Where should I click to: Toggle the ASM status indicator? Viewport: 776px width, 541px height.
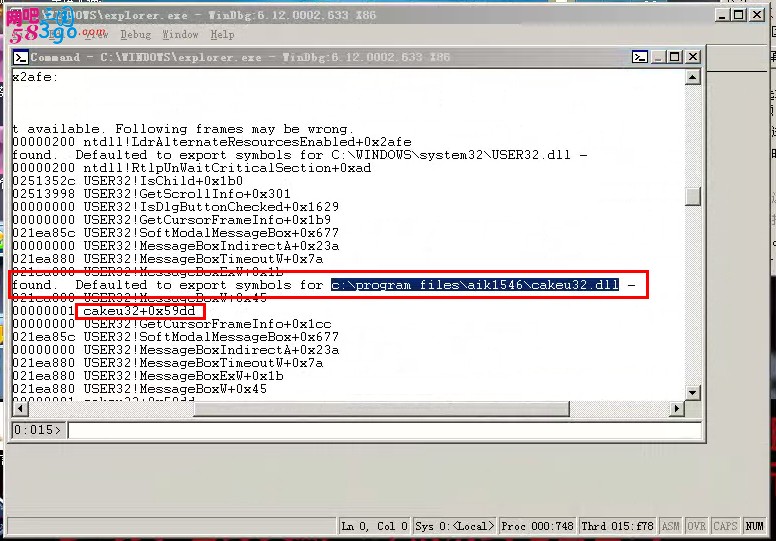click(x=670, y=526)
